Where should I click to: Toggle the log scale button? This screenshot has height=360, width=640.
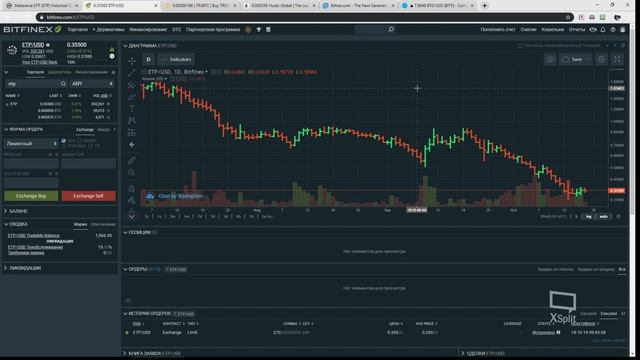click(589, 216)
